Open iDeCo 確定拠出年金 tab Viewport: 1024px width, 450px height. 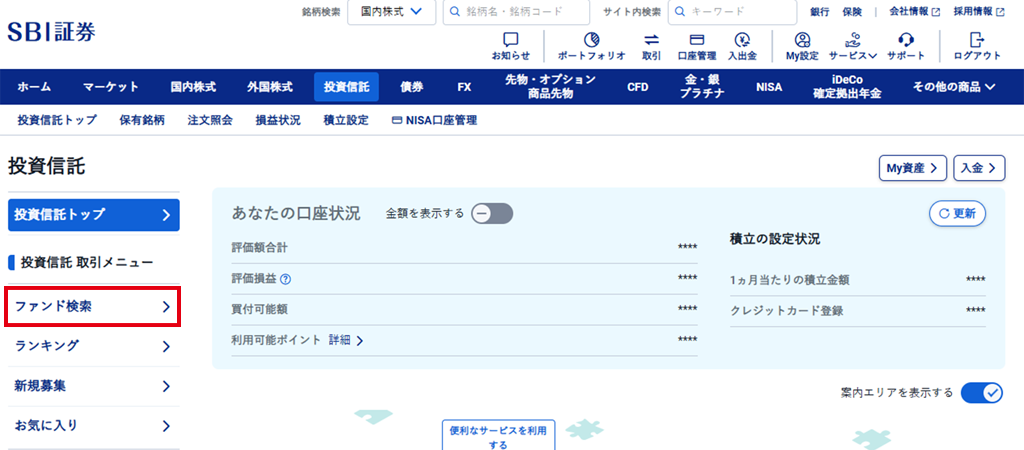[847, 87]
